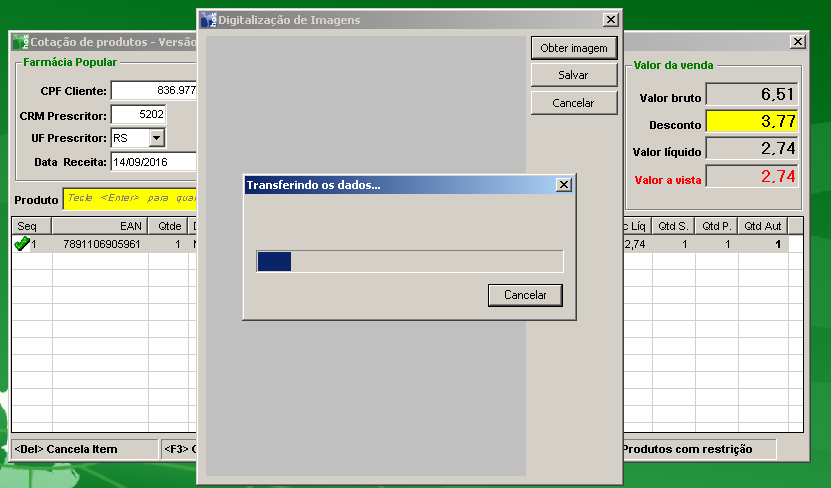The image size is (831, 488).
Task: Select the EAN column header
Action: coord(130,226)
